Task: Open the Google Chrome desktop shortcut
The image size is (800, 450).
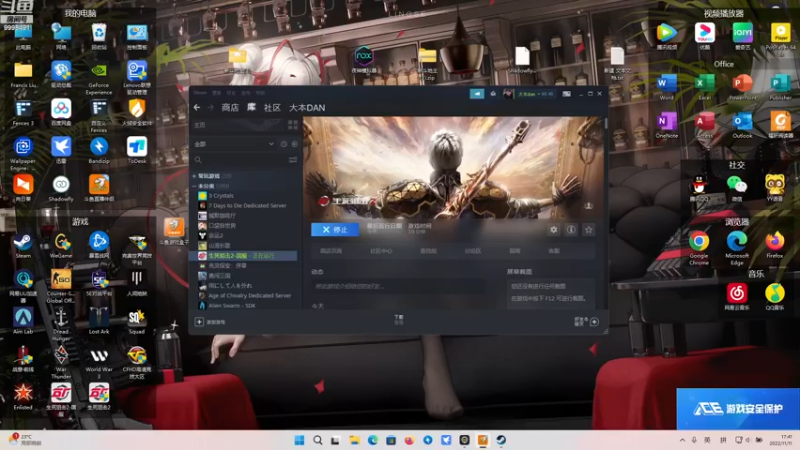Action: 698,248
